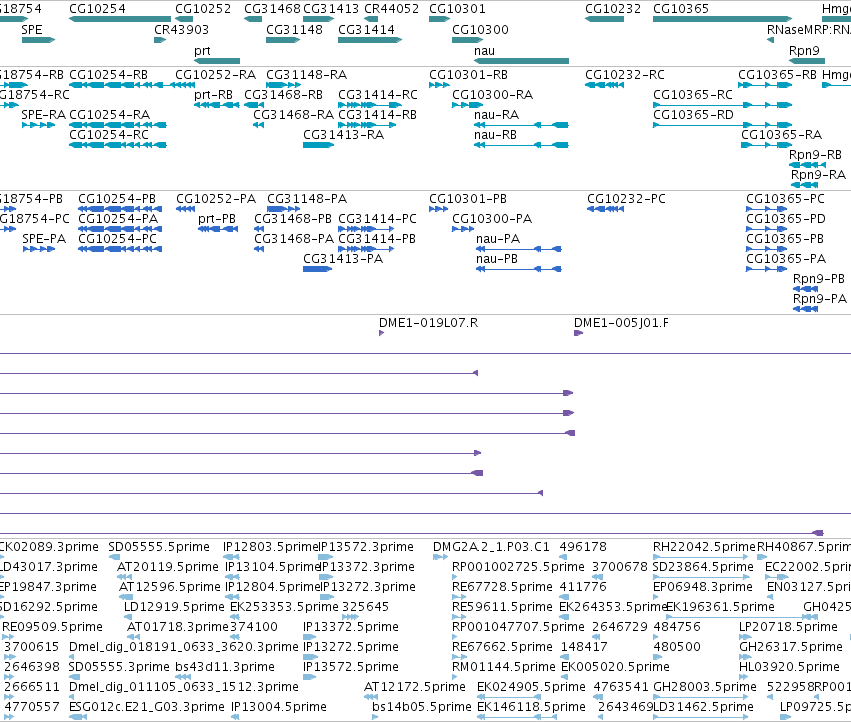
Task: Click the SPE gene label
Action: click(31, 29)
